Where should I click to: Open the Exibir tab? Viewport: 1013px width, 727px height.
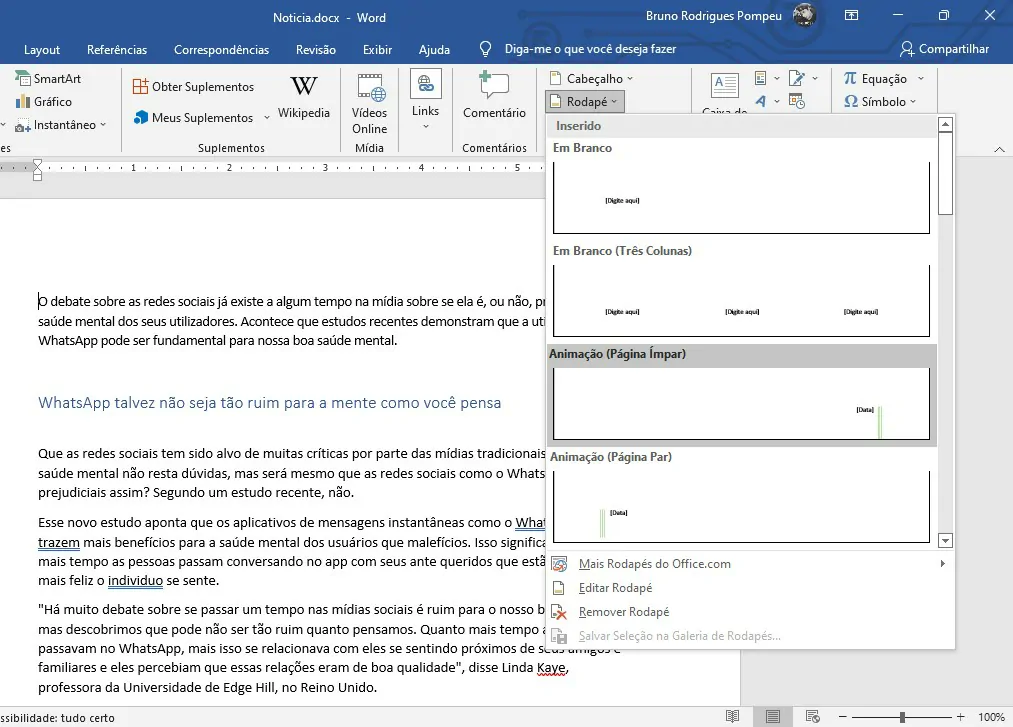[x=377, y=50]
